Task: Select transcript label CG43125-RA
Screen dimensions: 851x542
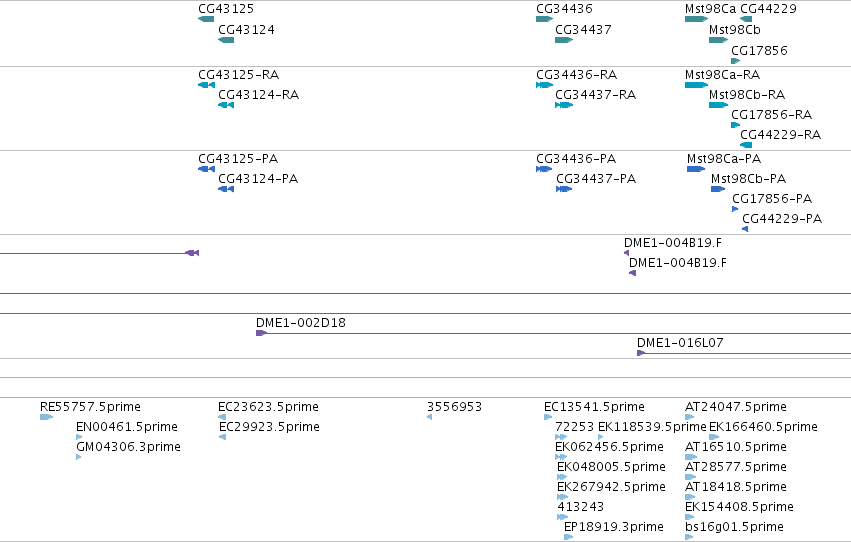Action: pos(239,75)
